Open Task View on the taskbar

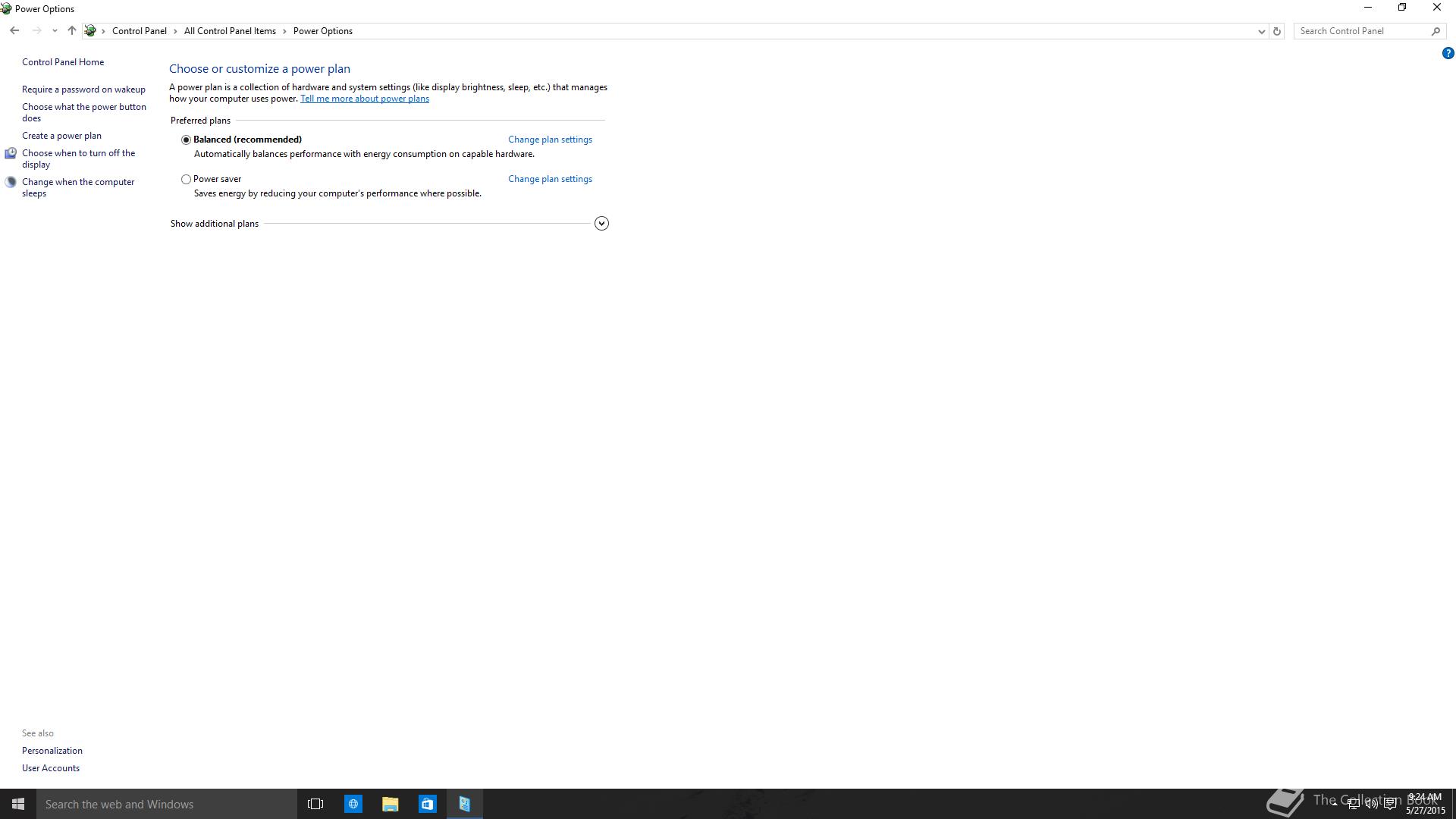point(315,804)
